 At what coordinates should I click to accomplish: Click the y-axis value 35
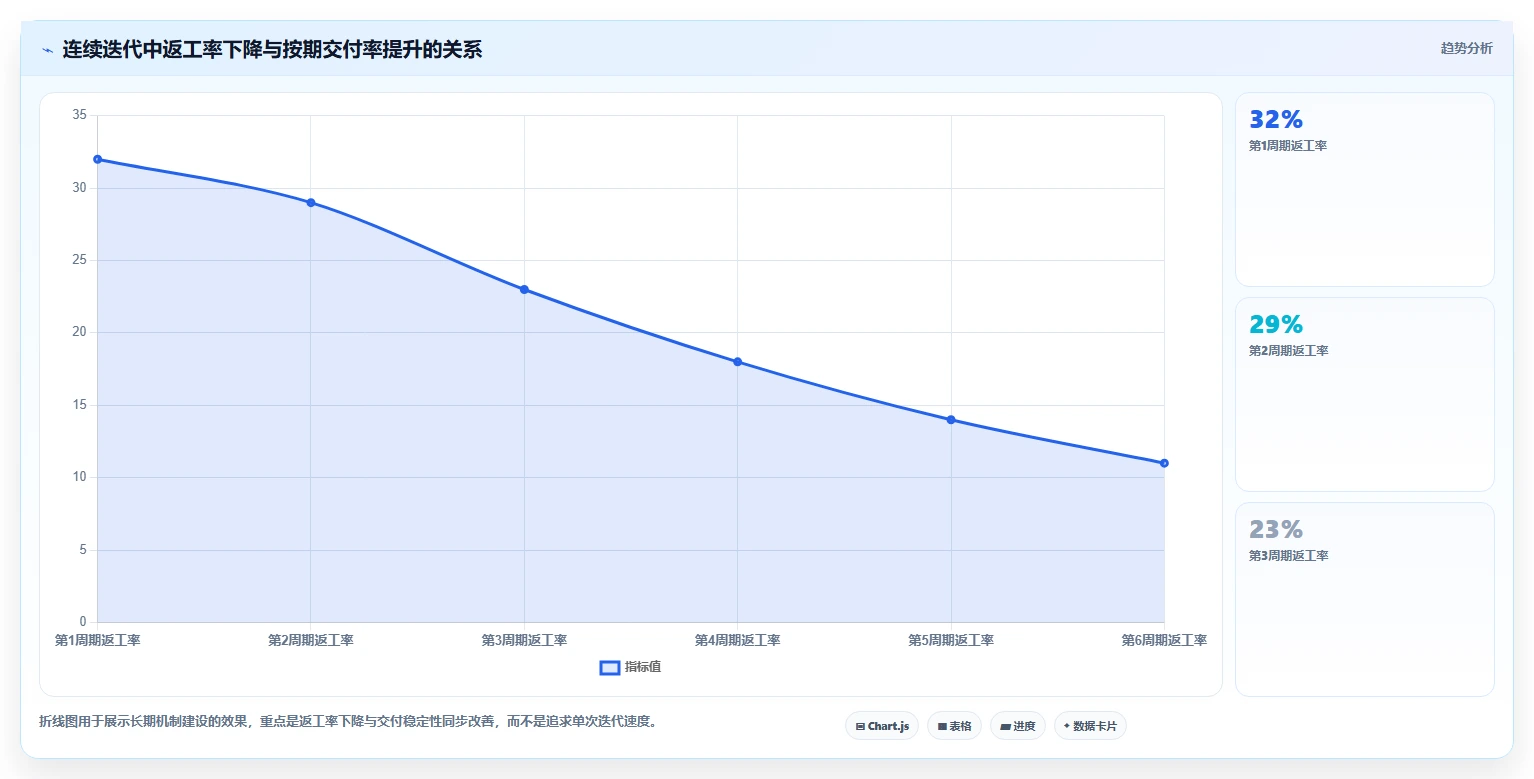(x=80, y=116)
